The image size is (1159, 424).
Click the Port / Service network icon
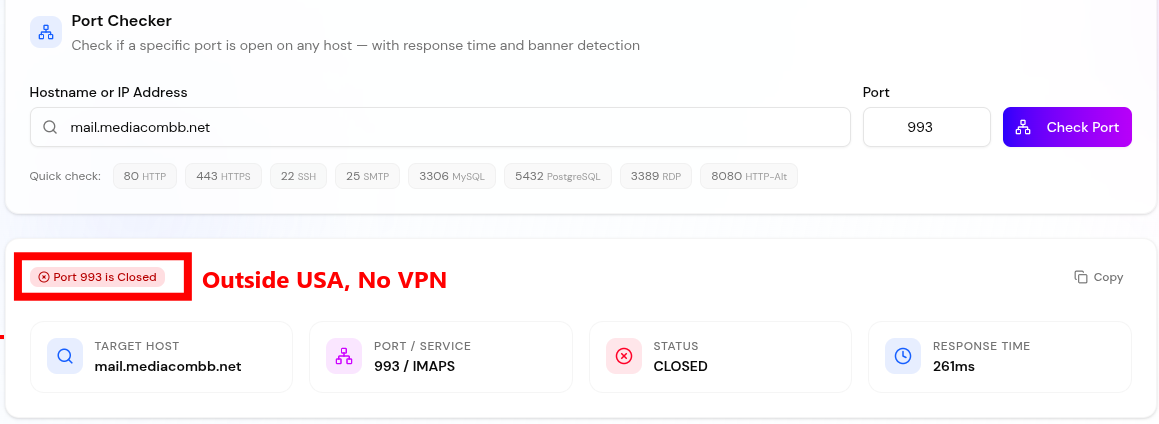point(344,356)
